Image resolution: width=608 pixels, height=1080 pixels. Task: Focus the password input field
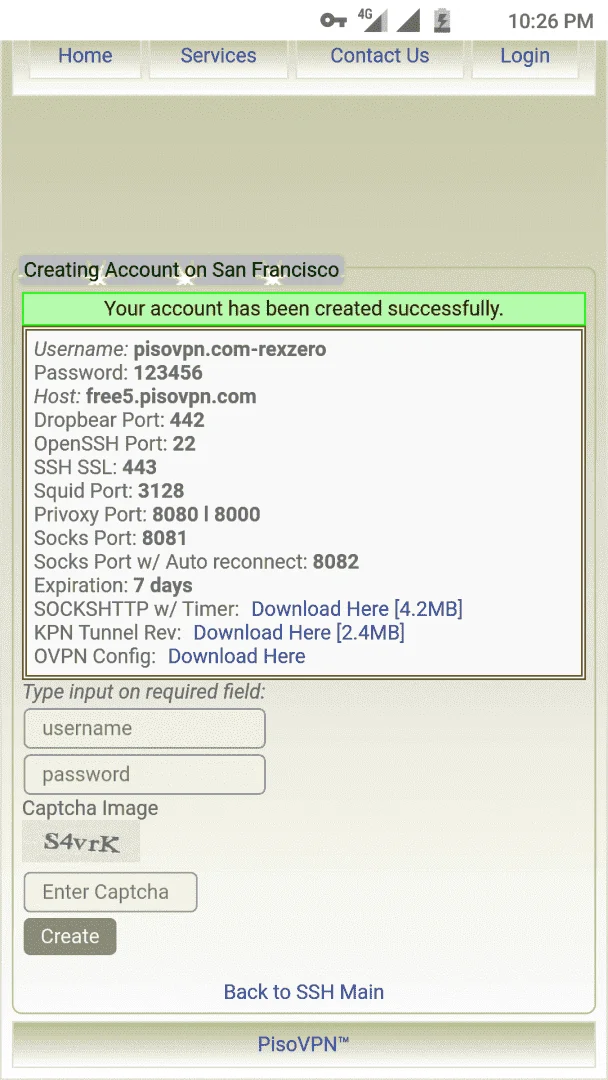point(145,775)
